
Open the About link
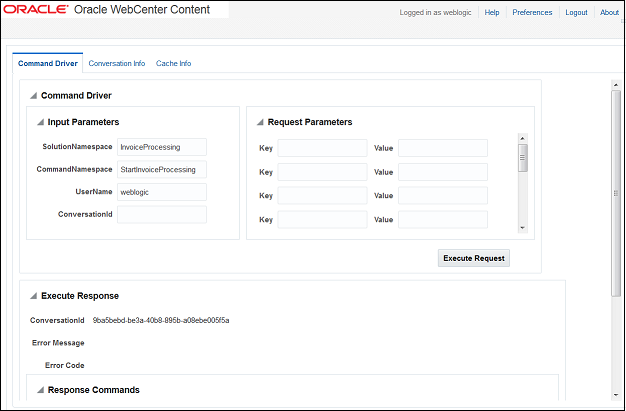[609, 12]
